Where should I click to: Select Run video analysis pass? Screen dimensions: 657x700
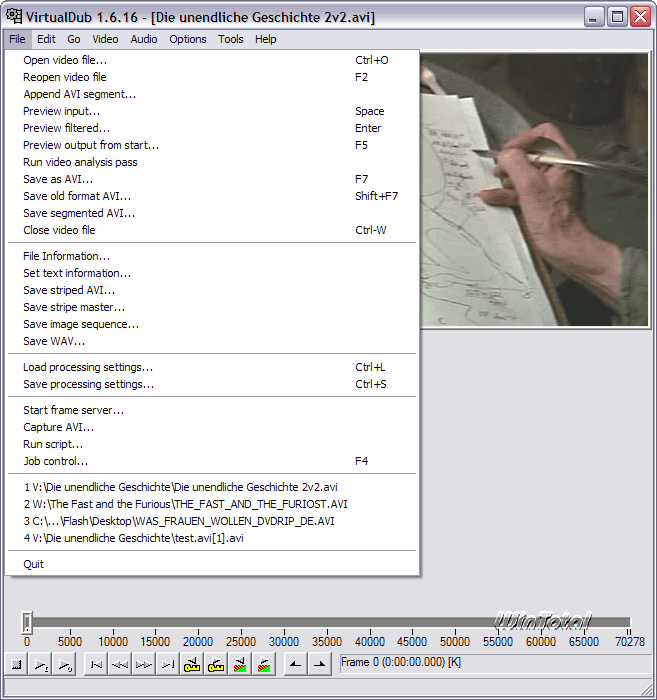212,162
